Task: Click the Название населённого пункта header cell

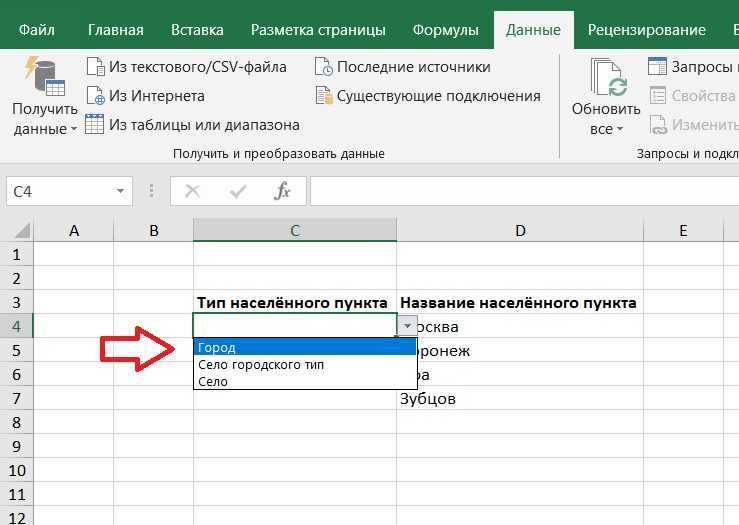Action: [x=520, y=303]
